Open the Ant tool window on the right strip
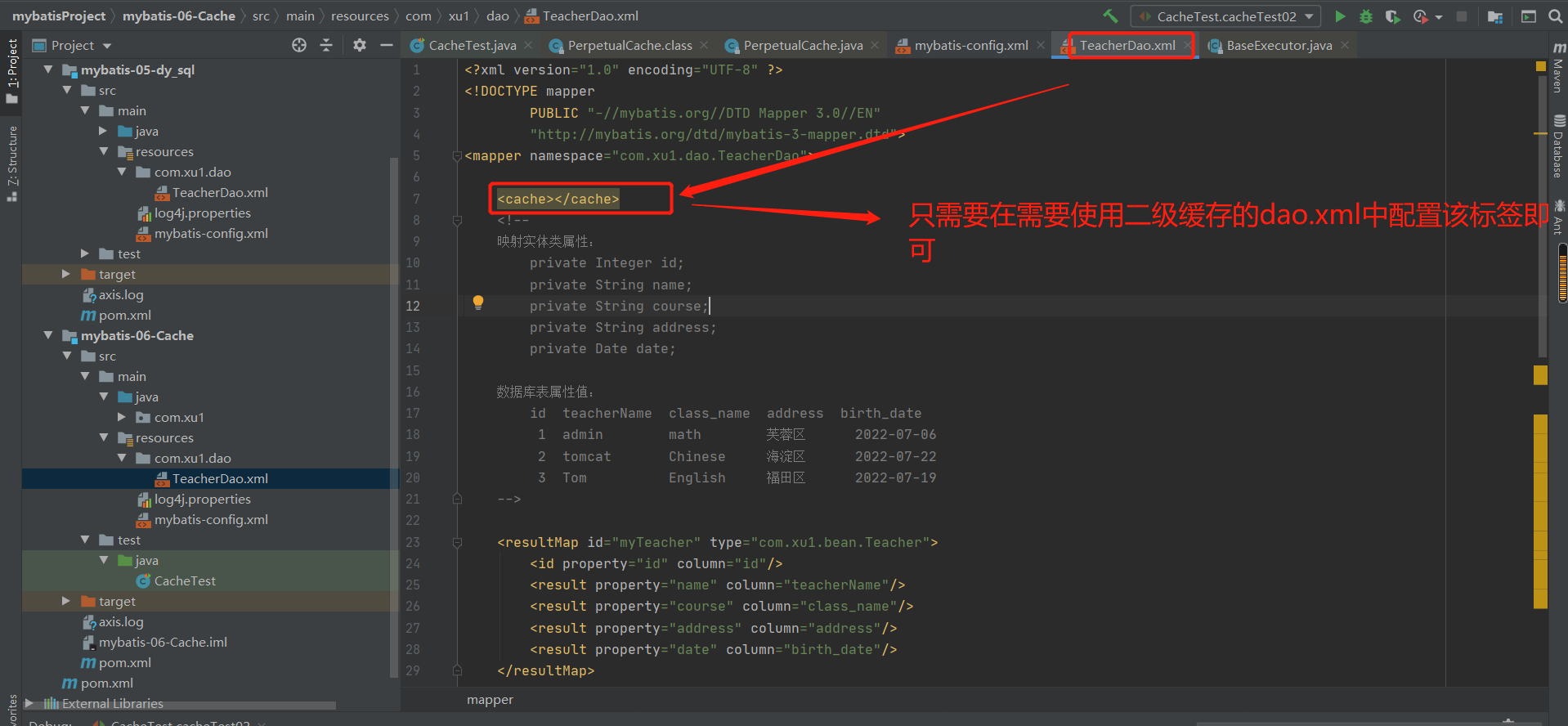Viewport: 1568px width, 726px height. [1558, 217]
